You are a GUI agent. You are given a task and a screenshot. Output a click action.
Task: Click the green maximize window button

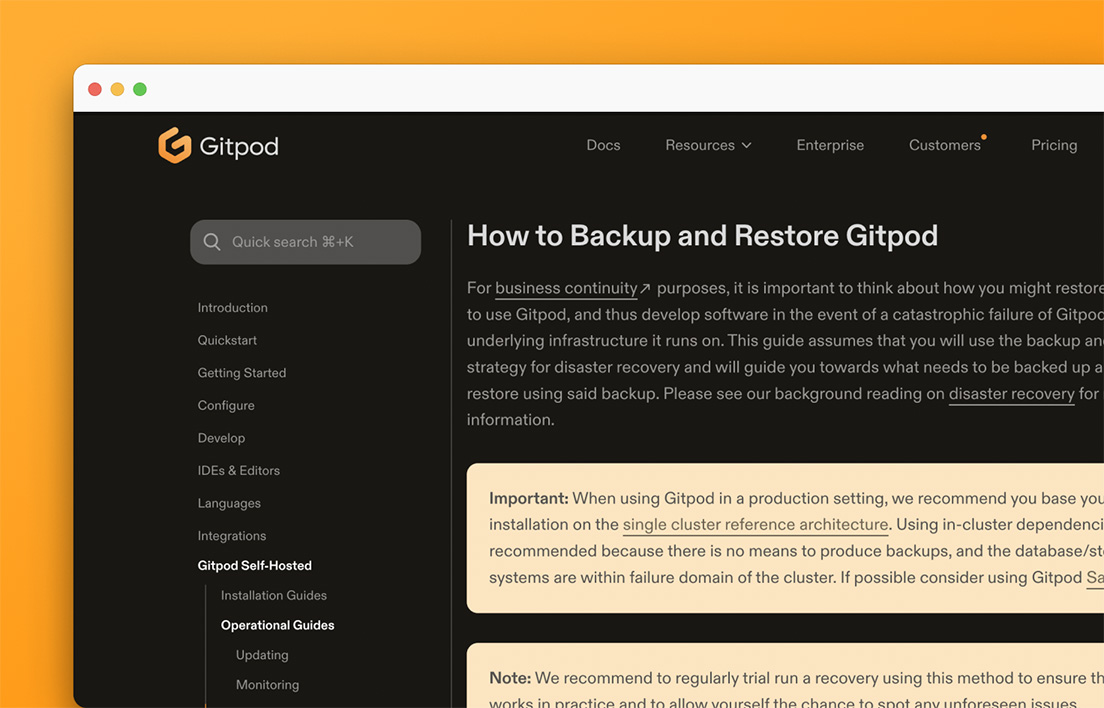click(x=140, y=89)
